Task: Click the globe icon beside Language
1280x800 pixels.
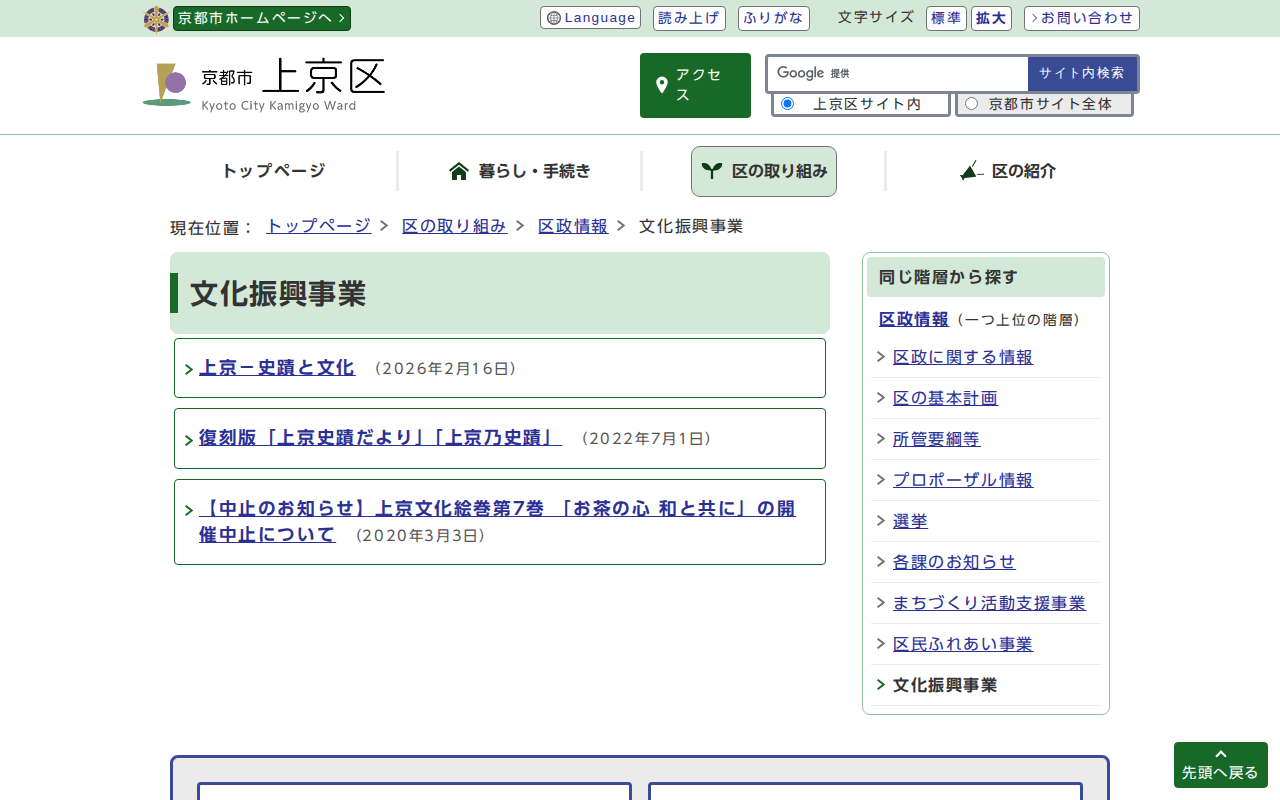Action: [x=554, y=18]
